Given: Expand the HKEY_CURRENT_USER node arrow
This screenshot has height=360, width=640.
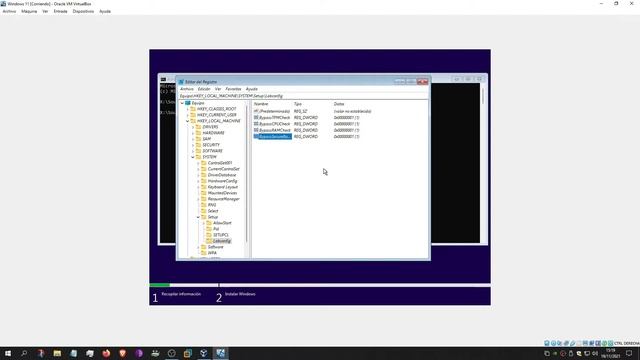Looking at the screenshot, I should (x=188, y=115).
